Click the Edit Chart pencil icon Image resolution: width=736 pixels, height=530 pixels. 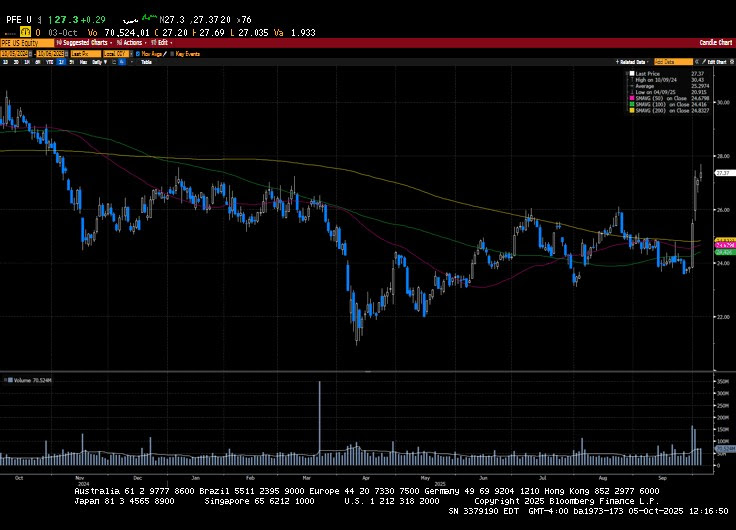[704, 62]
